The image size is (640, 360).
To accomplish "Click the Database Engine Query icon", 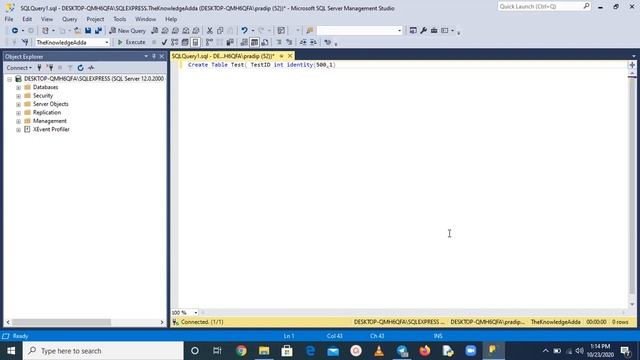I will click(154, 31).
